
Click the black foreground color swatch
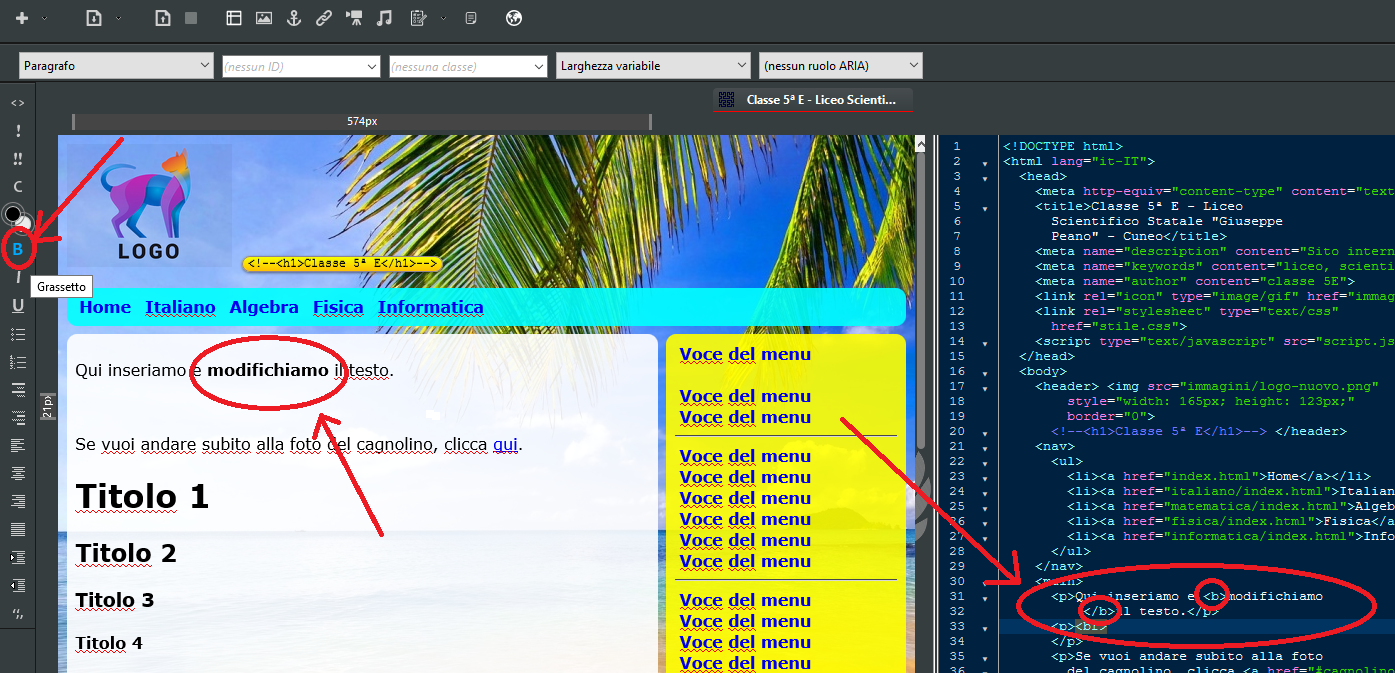click(12, 213)
